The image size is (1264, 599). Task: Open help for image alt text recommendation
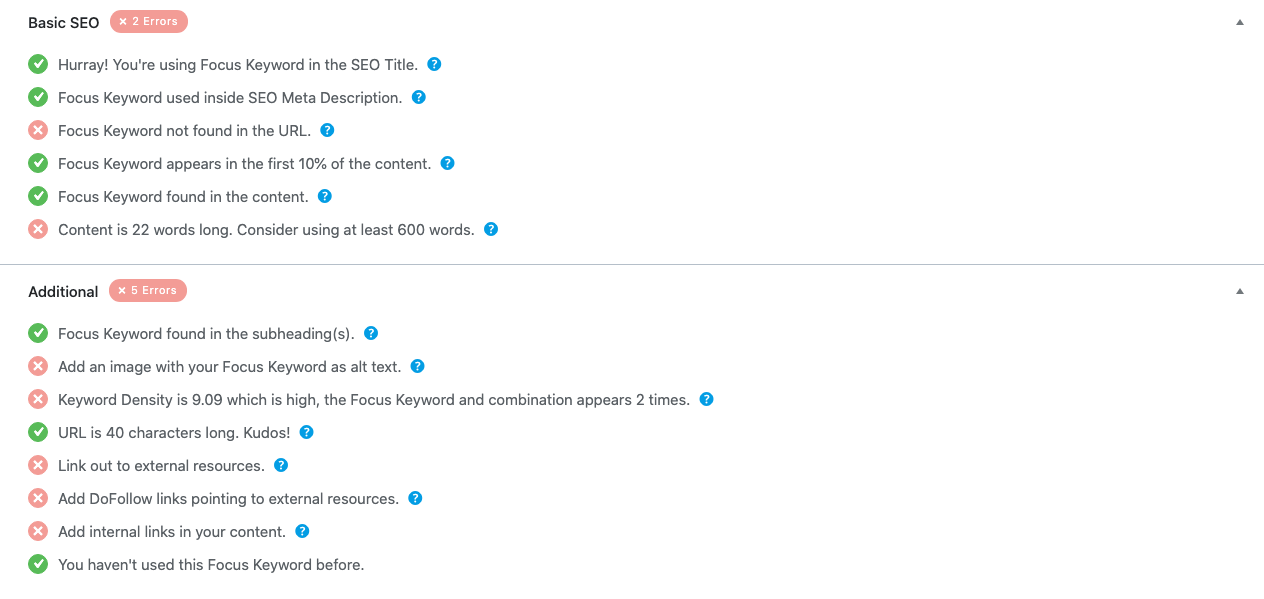pos(418,366)
